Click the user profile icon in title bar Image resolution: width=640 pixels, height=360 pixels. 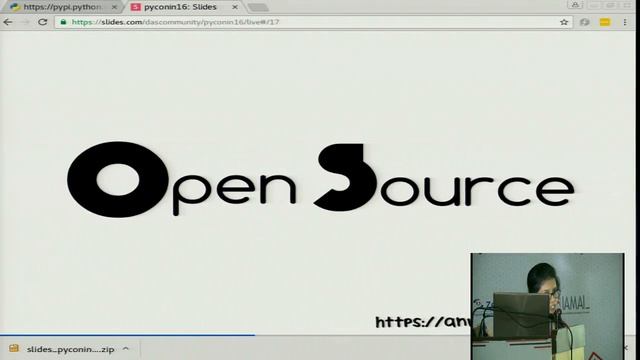tap(575, 5)
